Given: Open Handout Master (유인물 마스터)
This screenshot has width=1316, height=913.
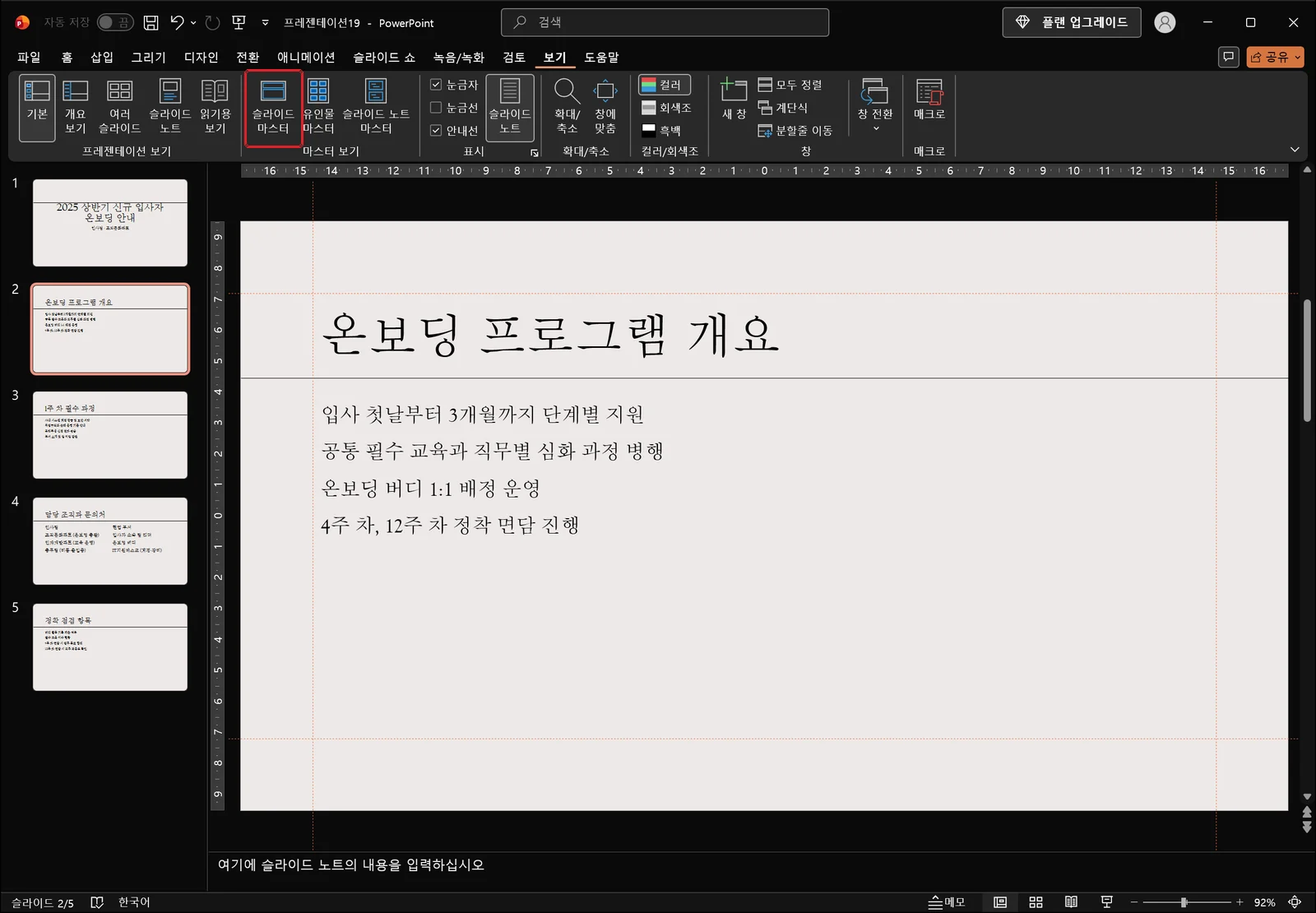Looking at the screenshot, I should tap(318, 108).
